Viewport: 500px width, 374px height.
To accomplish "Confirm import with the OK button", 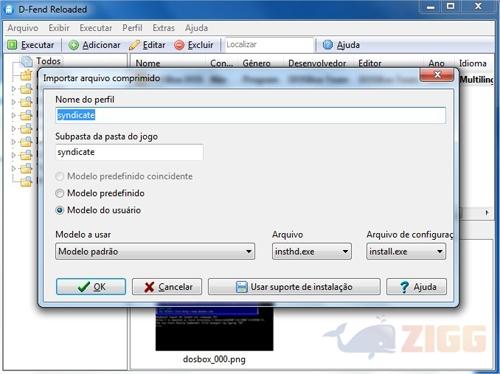I will (x=91, y=287).
